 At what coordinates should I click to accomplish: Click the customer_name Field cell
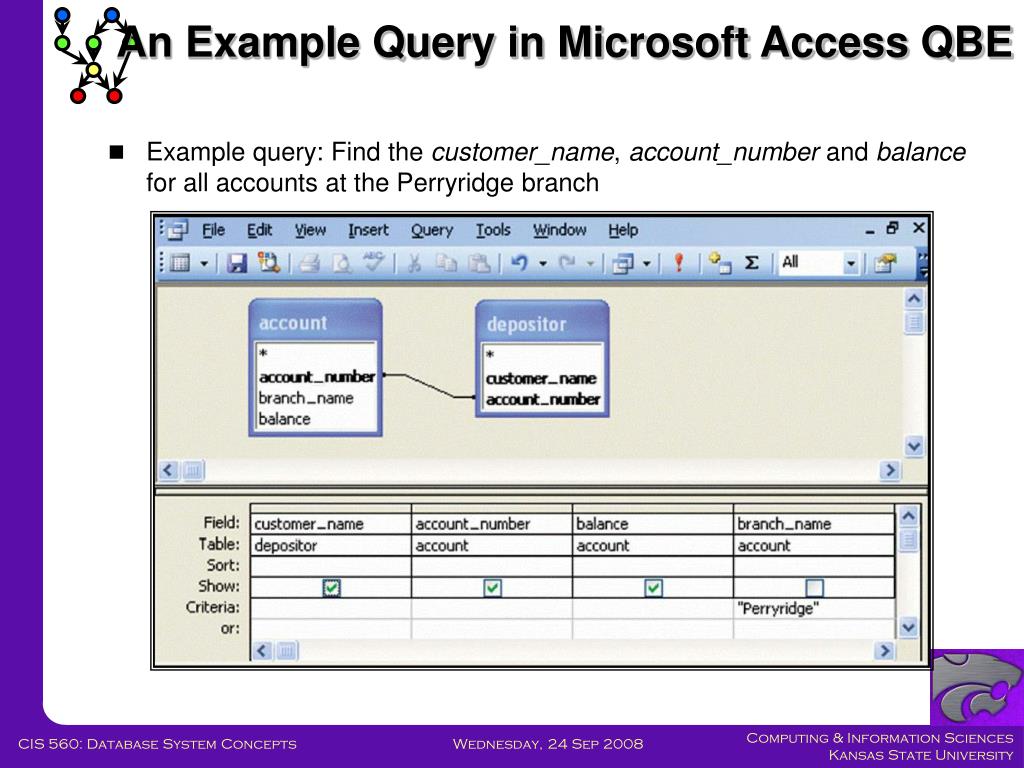click(x=330, y=524)
